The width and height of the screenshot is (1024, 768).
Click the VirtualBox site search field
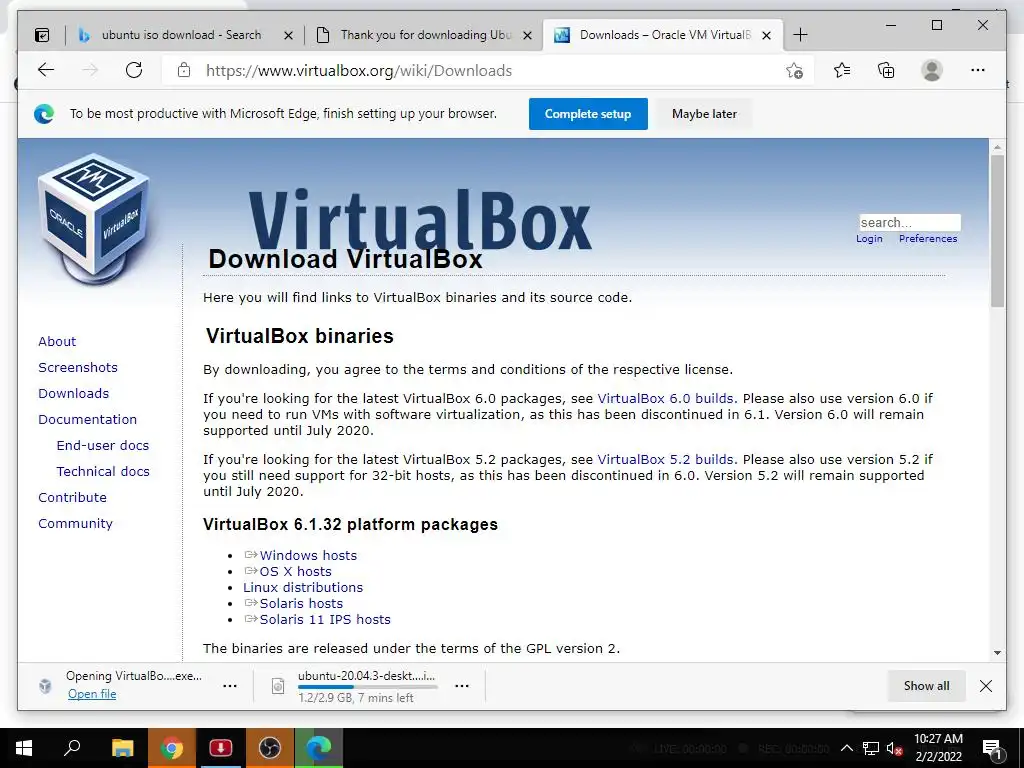point(910,223)
